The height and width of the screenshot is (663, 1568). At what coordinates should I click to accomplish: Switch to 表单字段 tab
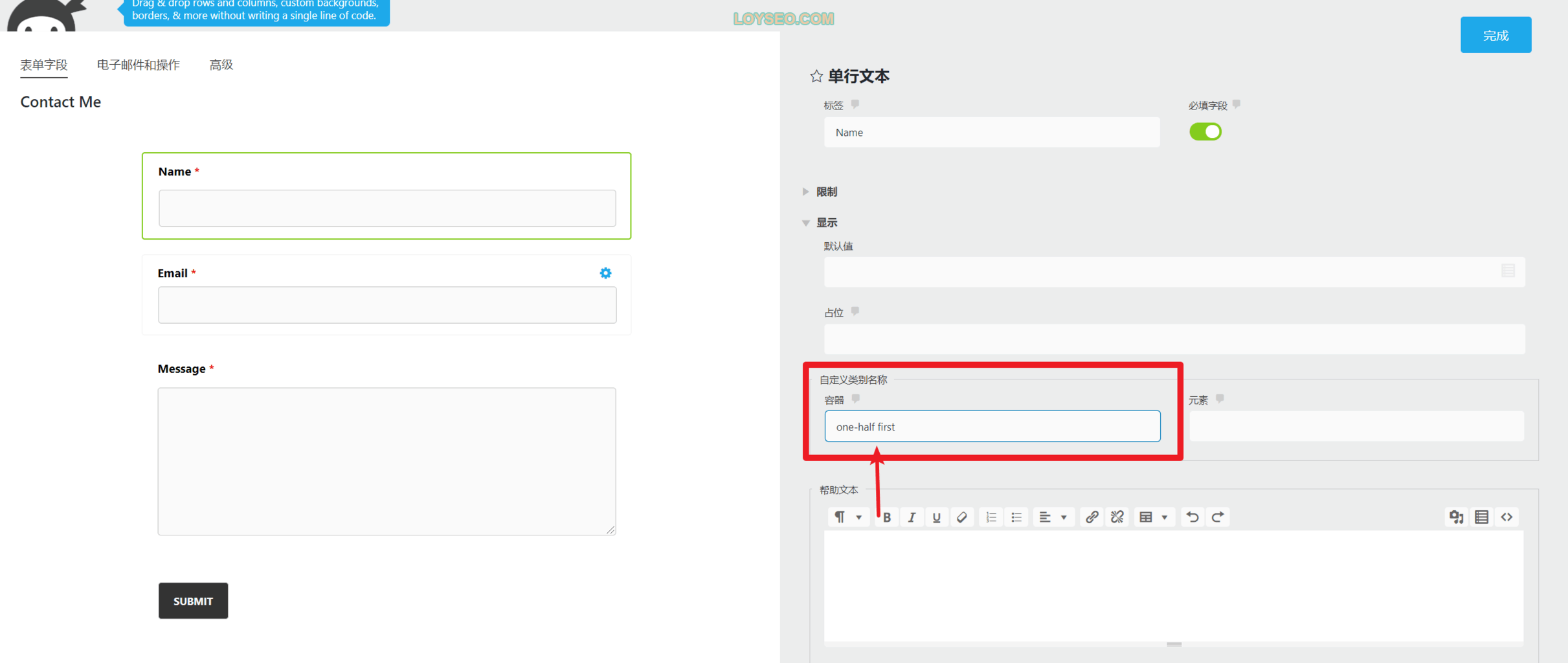point(44,65)
